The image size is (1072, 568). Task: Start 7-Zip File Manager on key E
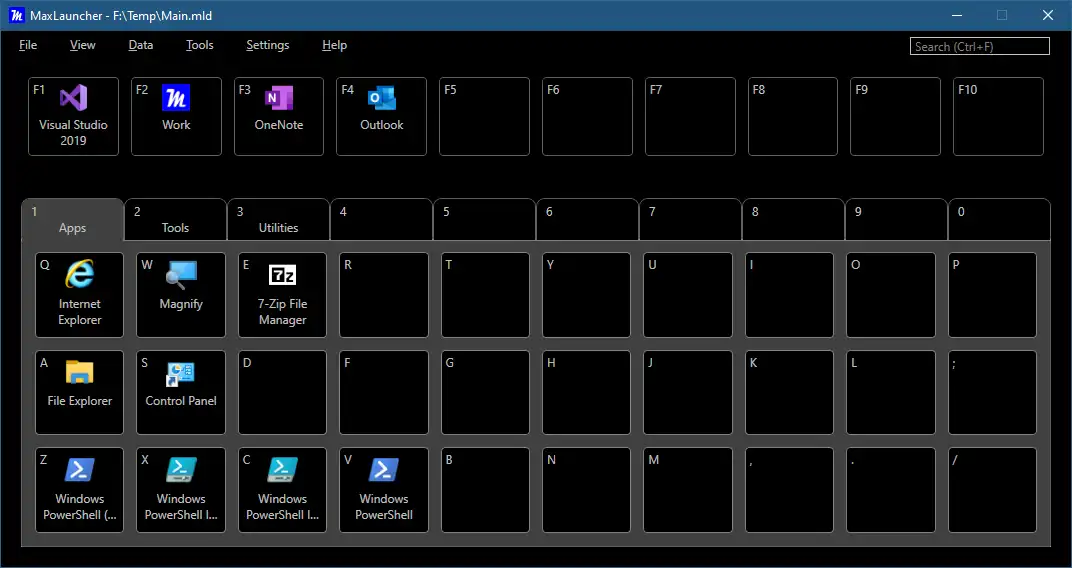[x=282, y=295]
